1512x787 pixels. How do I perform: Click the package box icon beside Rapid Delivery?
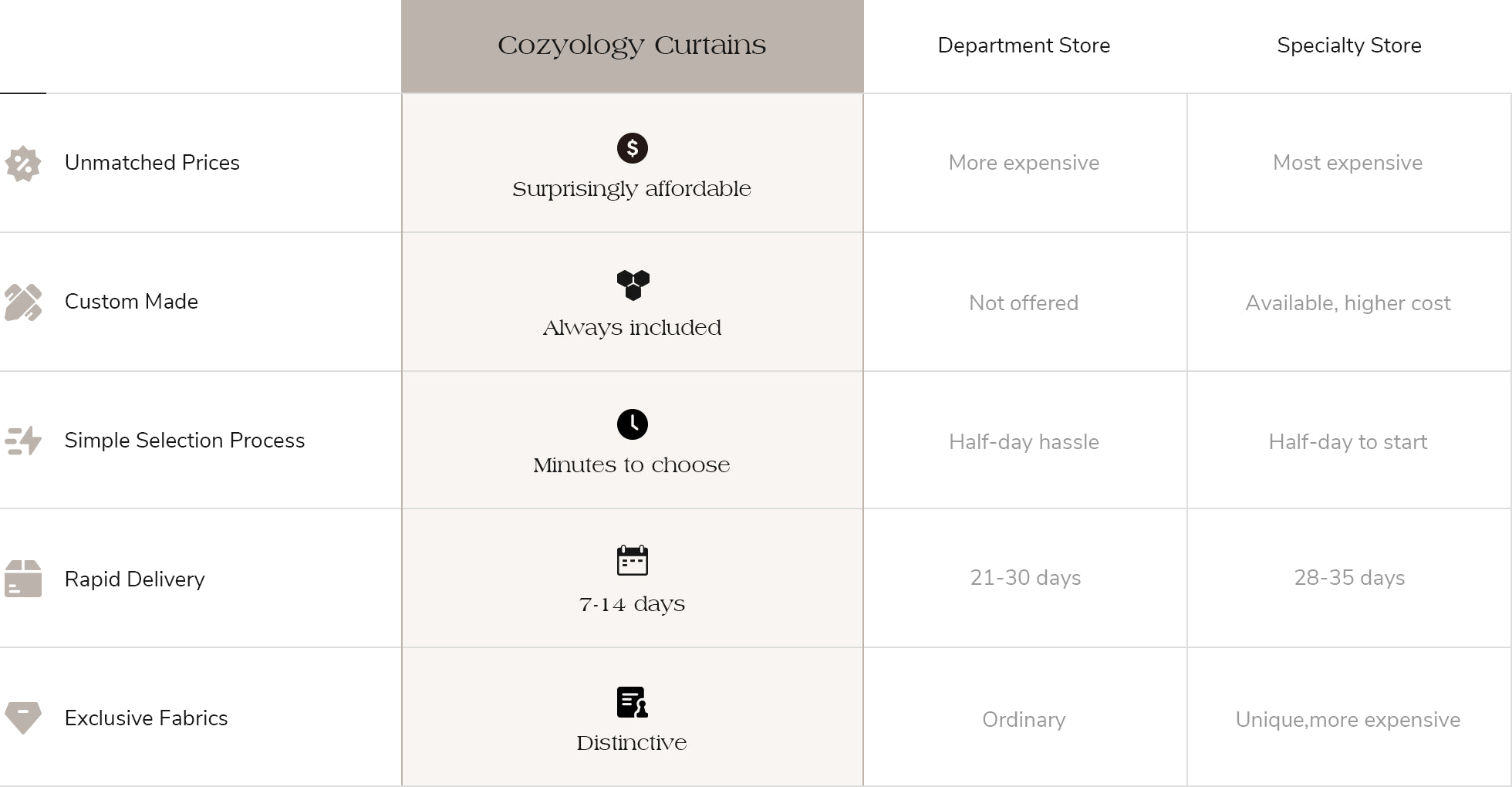click(x=23, y=579)
